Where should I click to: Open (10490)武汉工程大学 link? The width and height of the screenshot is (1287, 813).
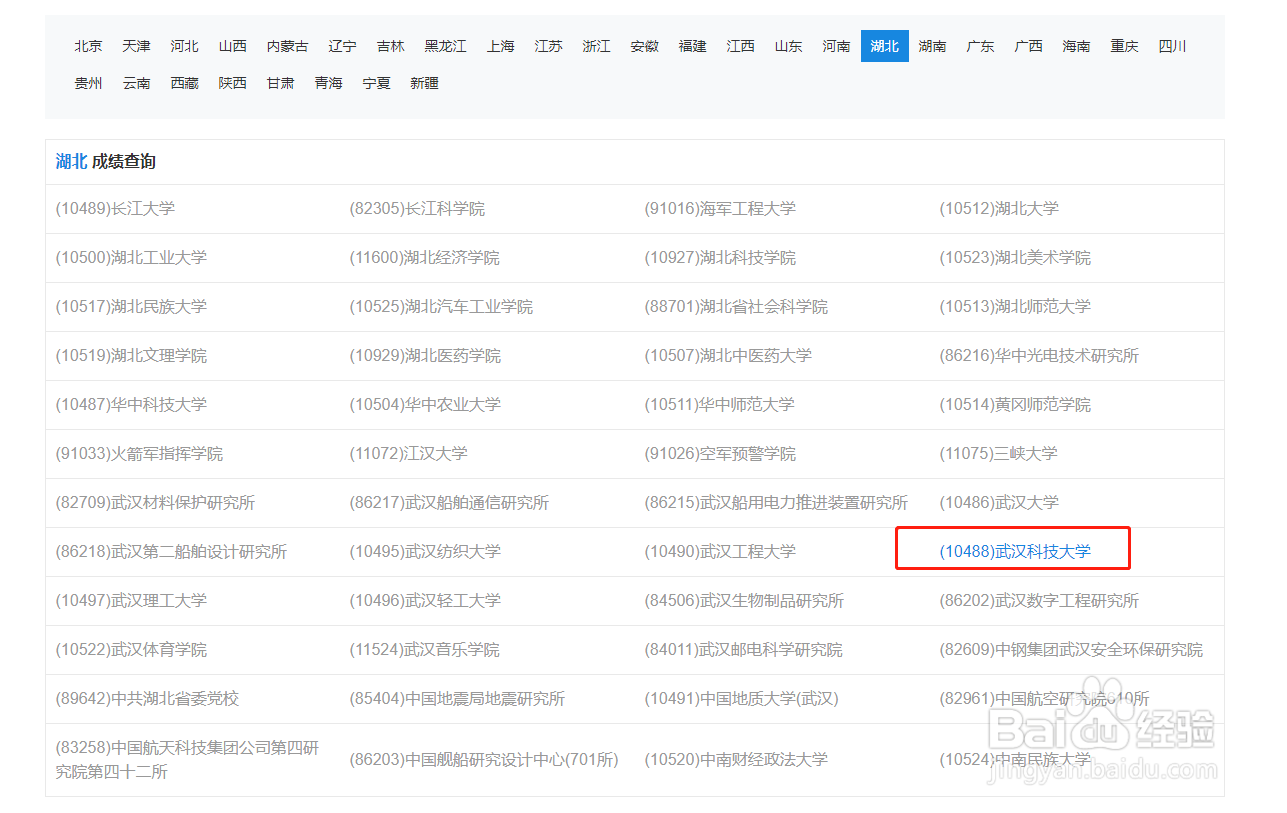click(x=720, y=552)
